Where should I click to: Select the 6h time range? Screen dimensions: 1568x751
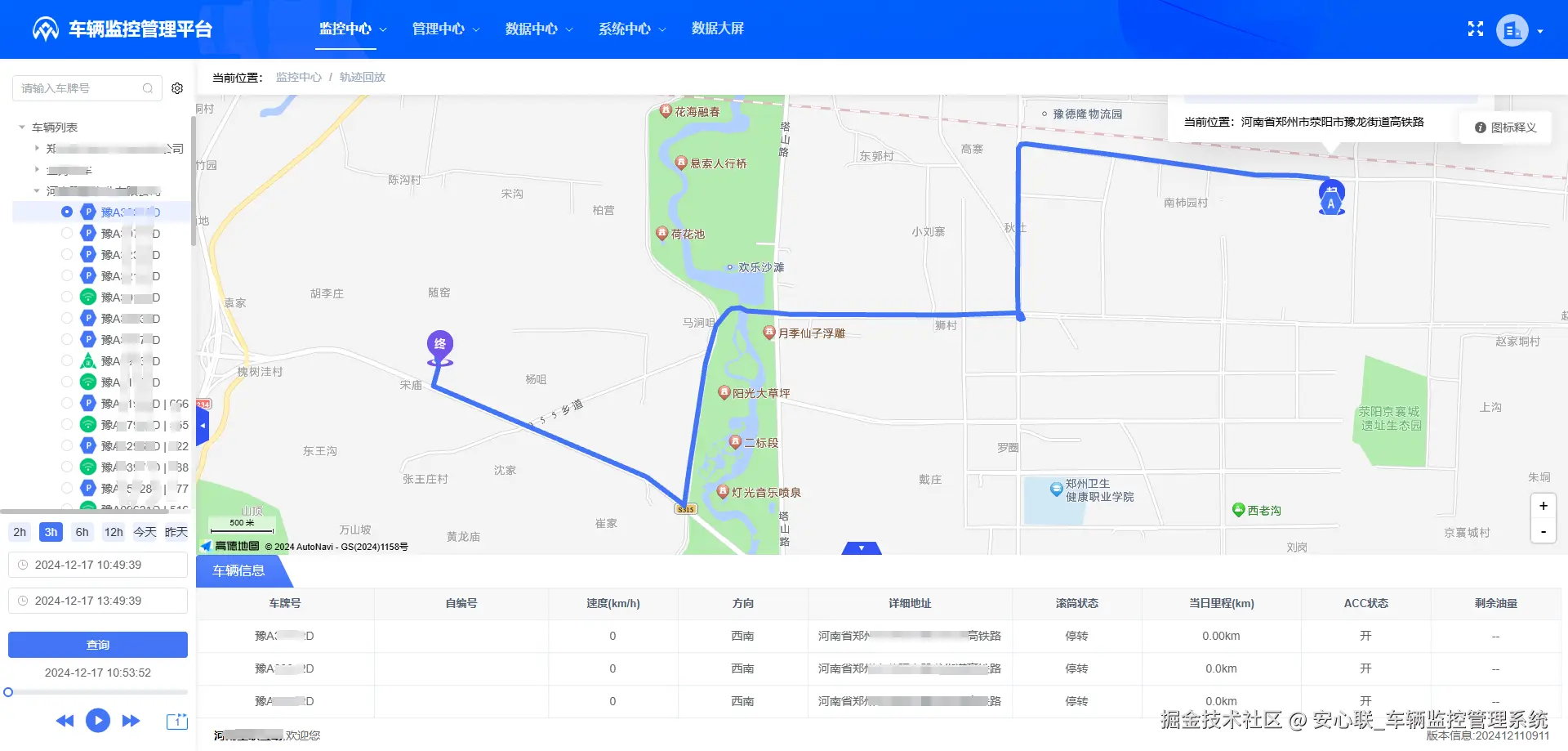coord(82,532)
